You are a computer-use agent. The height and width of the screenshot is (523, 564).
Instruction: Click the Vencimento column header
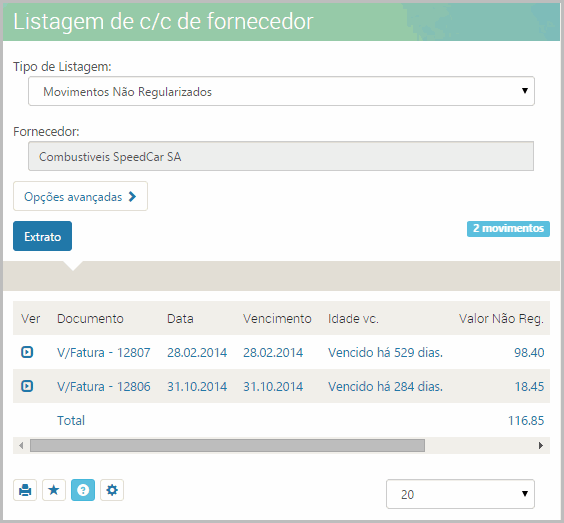click(x=277, y=319)
